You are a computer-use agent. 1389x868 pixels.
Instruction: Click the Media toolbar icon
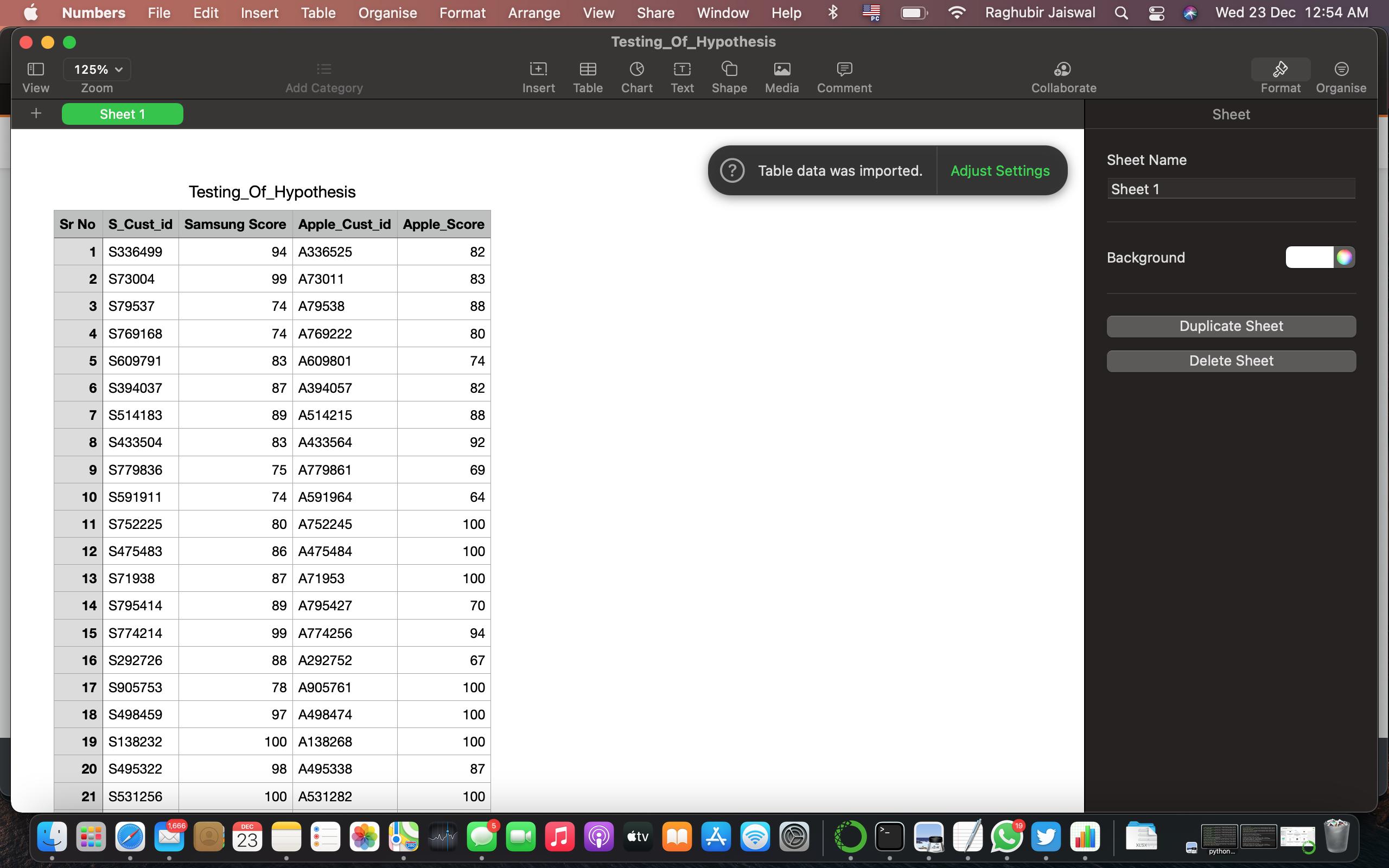[x=782, y=69]
